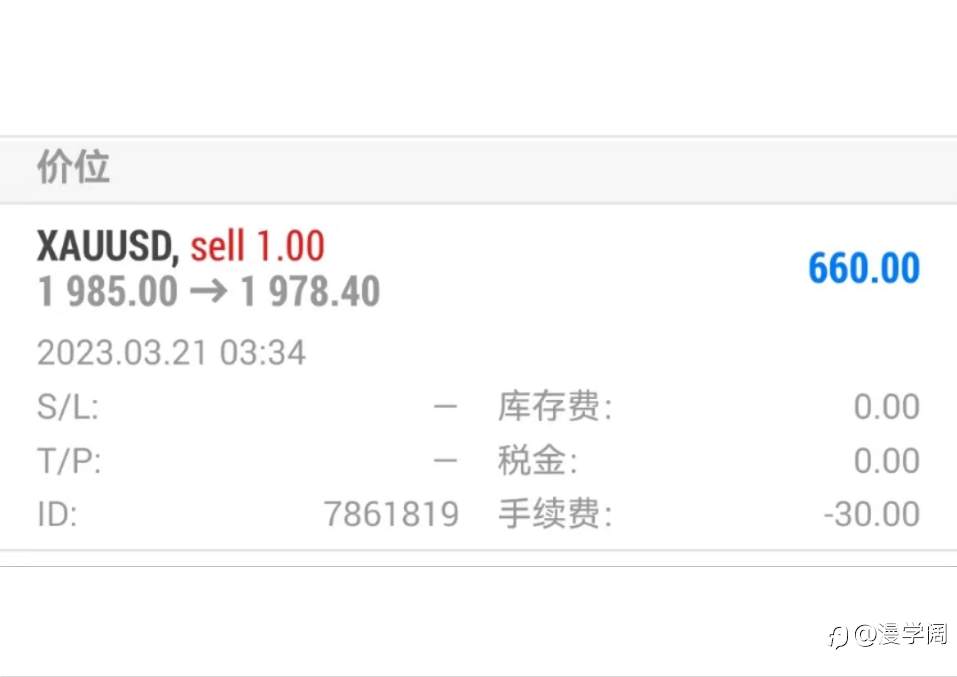Image resolution: width=957 pixels, height=677 pixels.
Task: Tap the -30.00 commission value
Action: pos(872,514)
